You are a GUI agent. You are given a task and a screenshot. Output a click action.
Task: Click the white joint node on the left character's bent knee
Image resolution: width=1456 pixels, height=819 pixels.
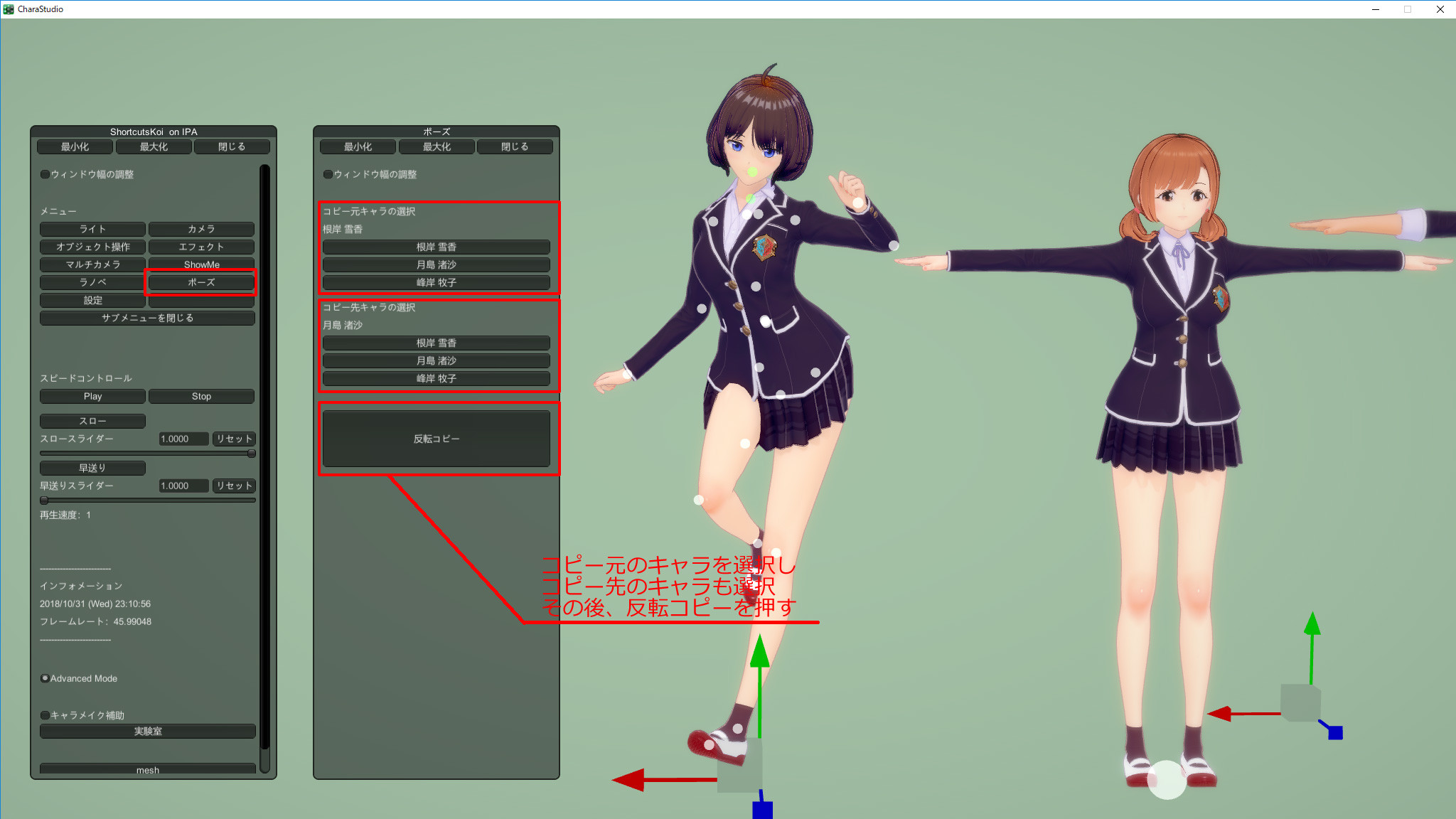point(699,500)
